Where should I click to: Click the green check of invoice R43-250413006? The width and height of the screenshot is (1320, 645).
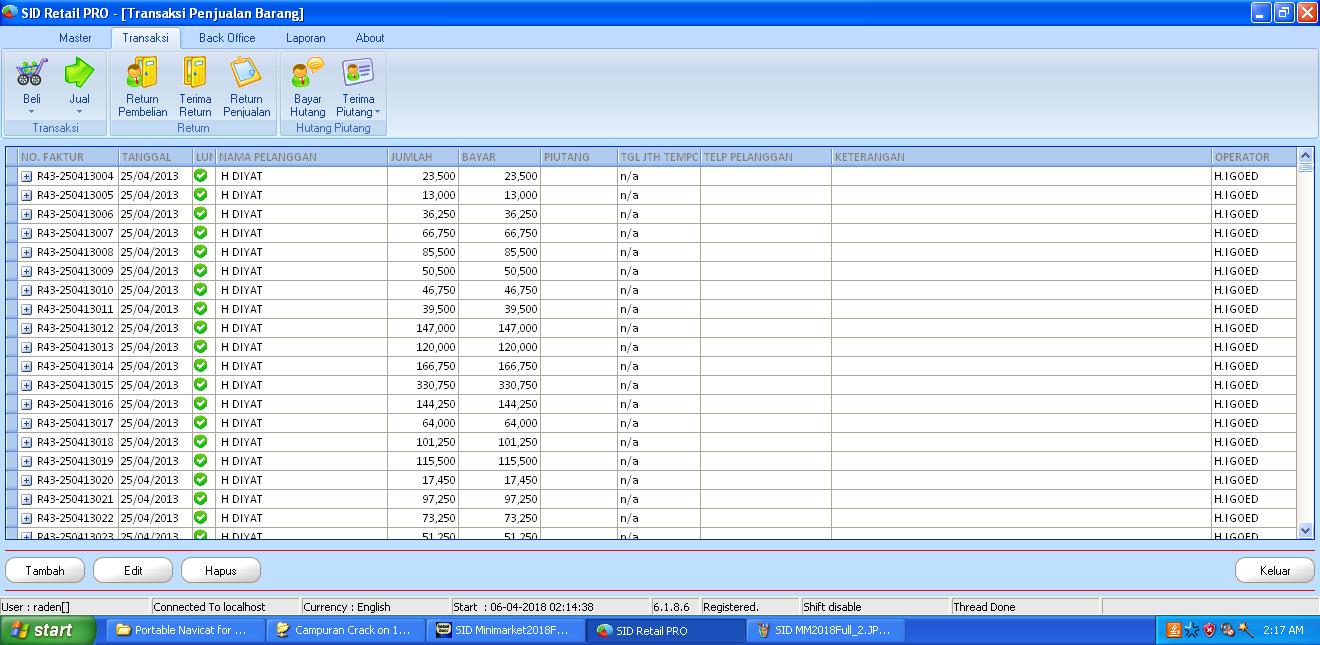click(200, 213)
